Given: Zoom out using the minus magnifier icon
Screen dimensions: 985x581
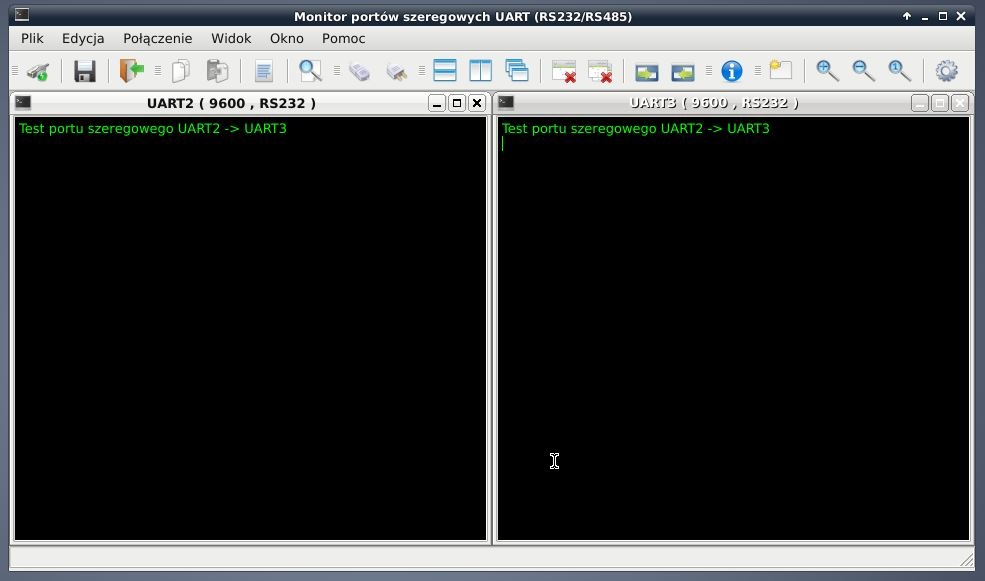Looking at the screenshot, I should [x=863, y=71].
